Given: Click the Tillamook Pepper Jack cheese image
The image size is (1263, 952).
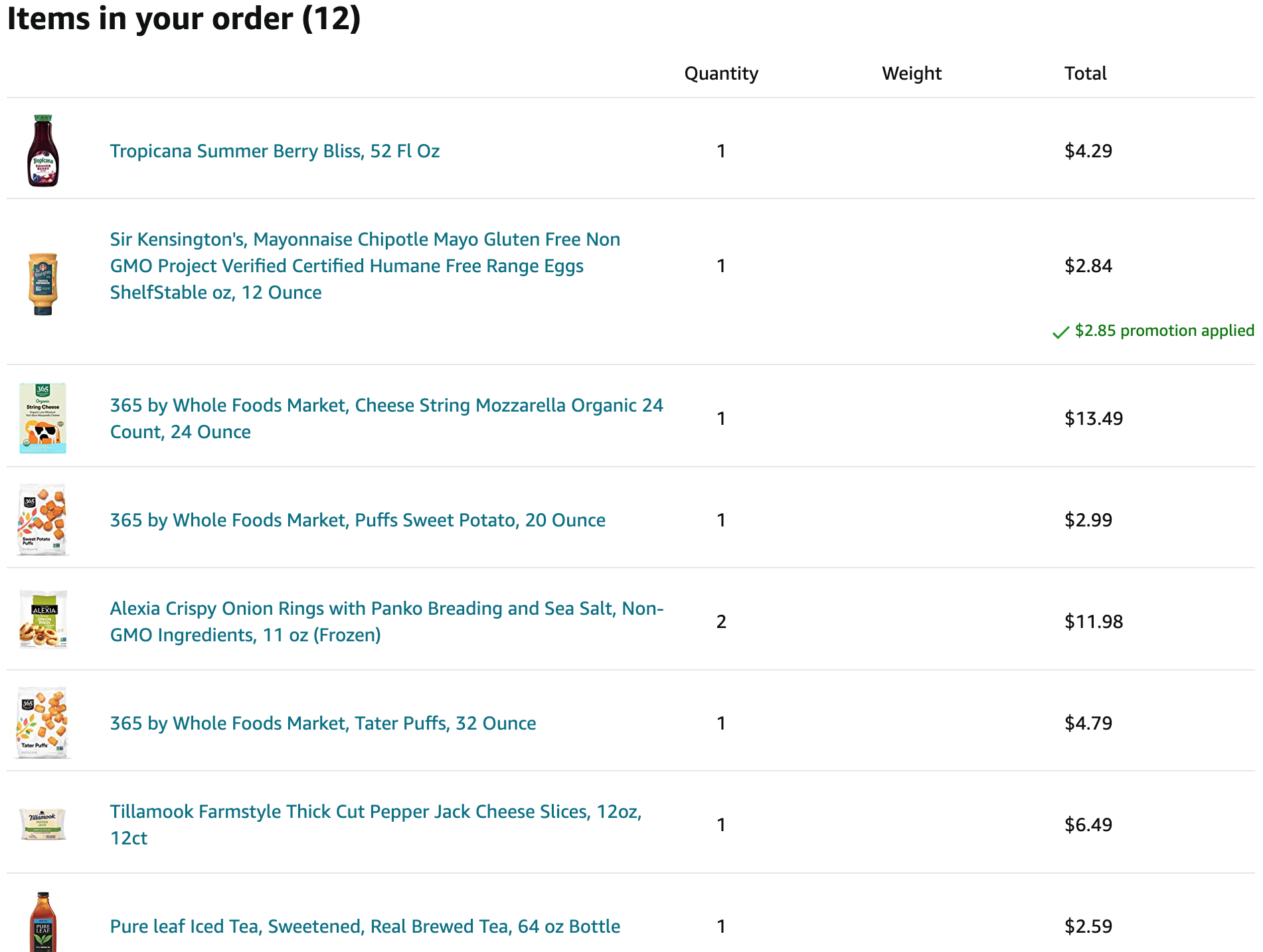Looking at the screenshot, I should pos(43,824).
